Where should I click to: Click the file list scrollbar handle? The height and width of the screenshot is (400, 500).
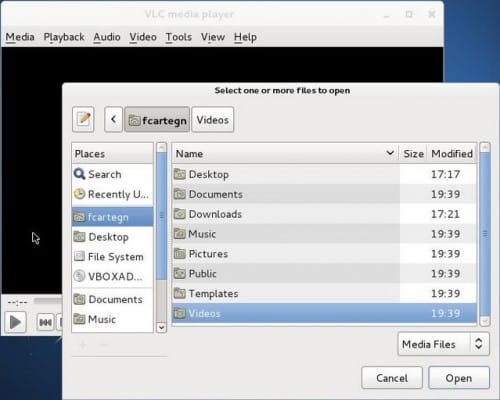coord(485,234)
